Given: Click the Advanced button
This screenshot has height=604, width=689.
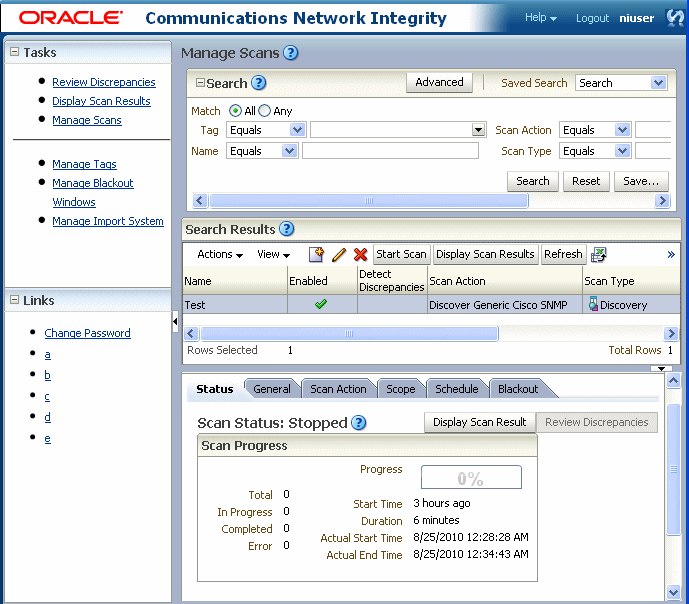Looking at the screenshot, I should pos(439,83).
